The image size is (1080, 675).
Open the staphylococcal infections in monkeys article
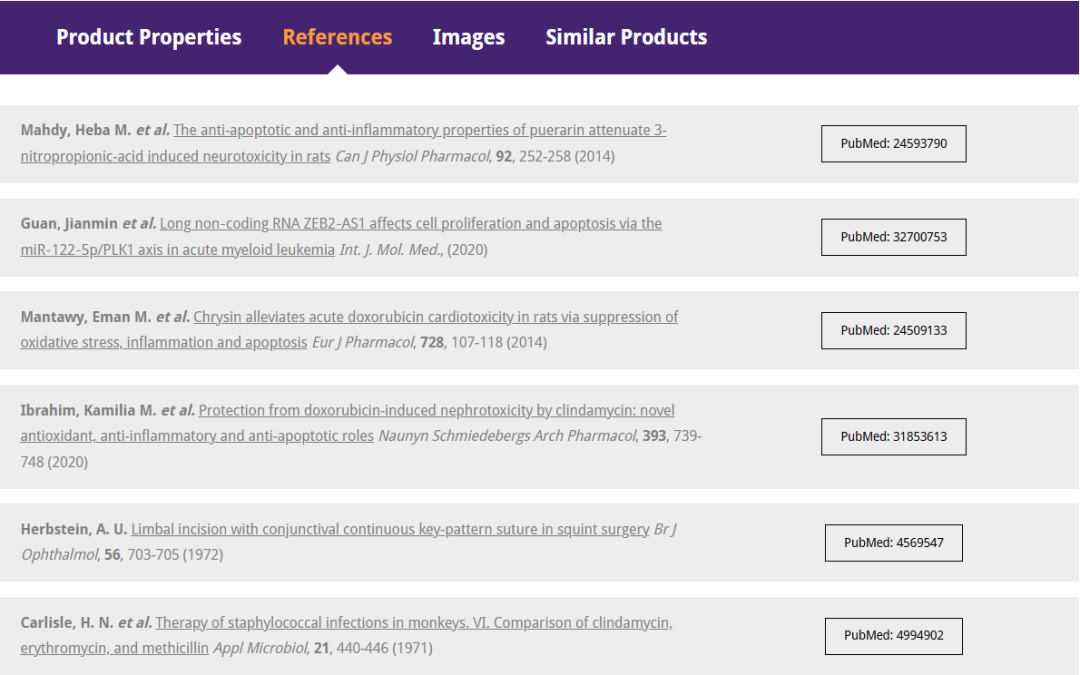pos(413,623)
